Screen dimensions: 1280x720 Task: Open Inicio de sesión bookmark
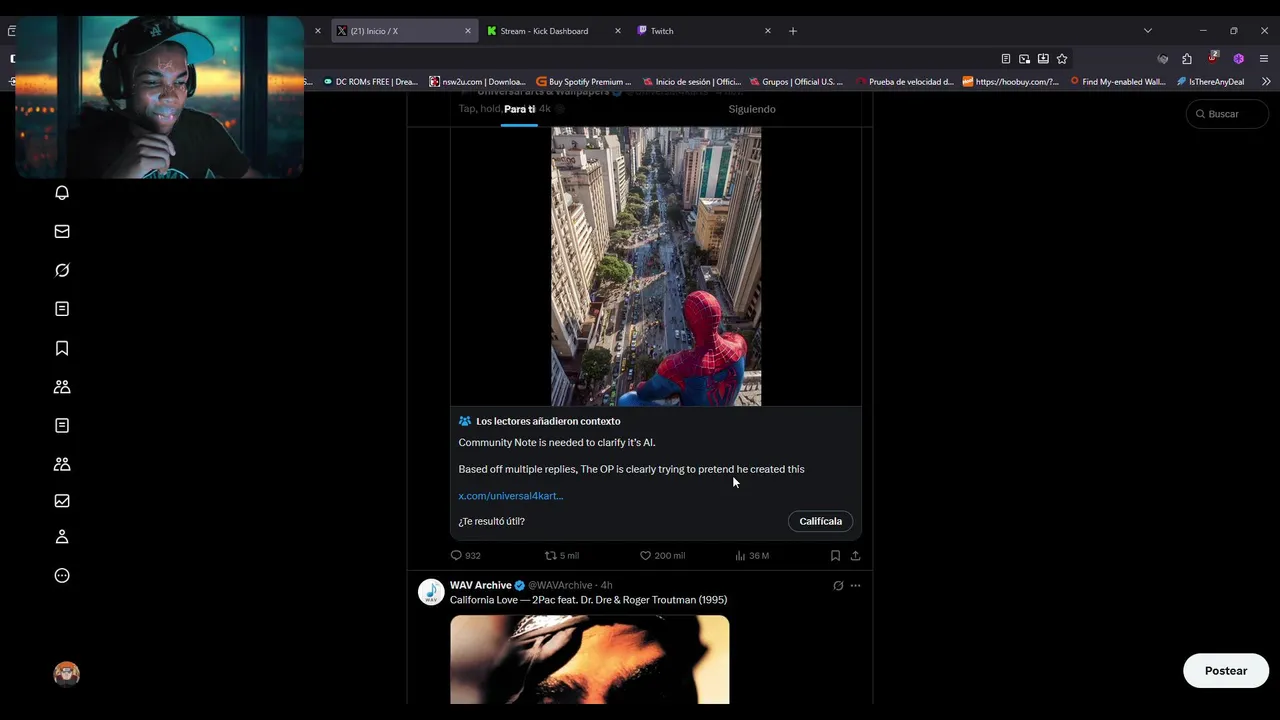click(692, 82)
